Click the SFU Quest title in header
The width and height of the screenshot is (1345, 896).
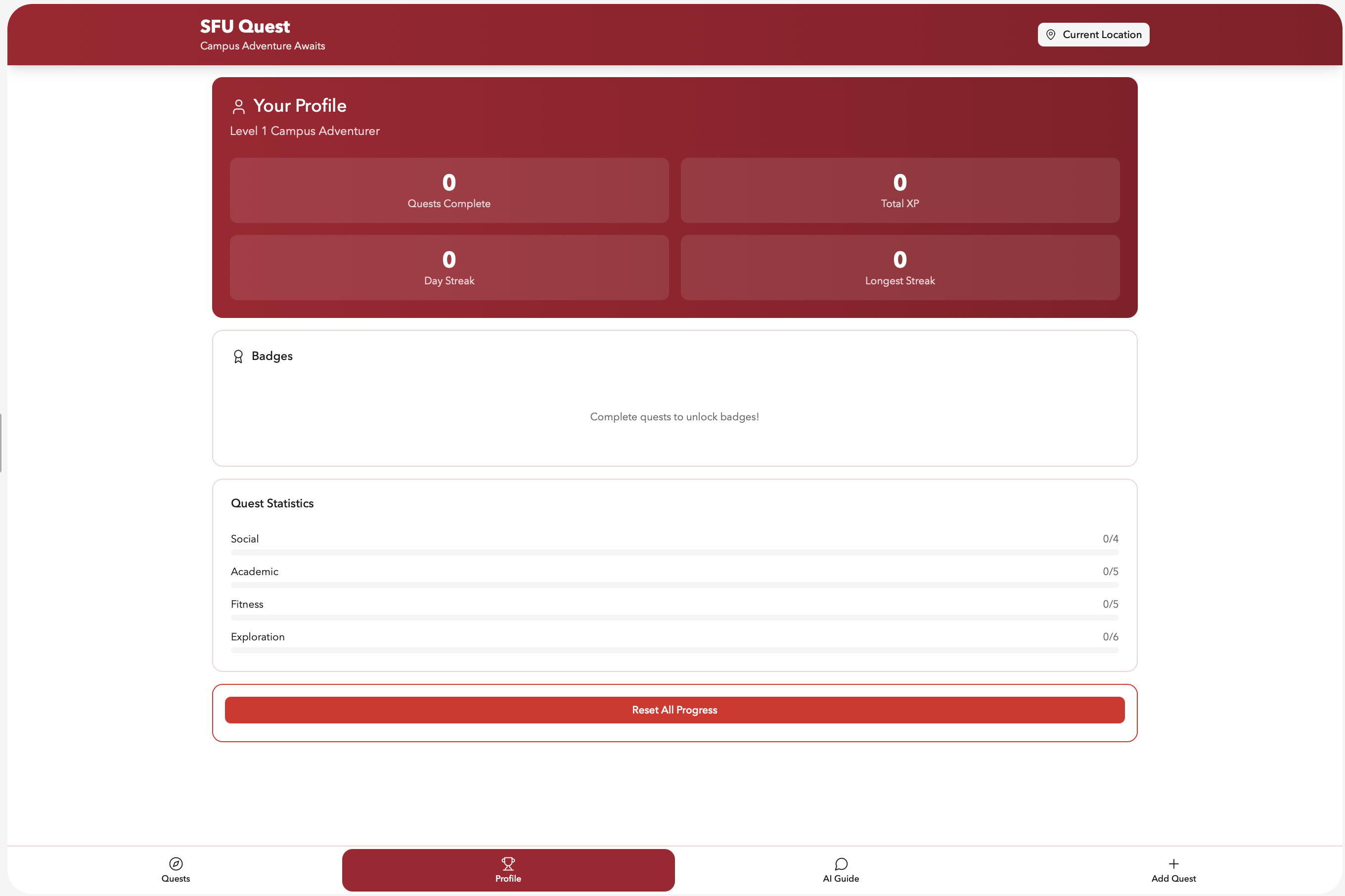pos(245,26)
